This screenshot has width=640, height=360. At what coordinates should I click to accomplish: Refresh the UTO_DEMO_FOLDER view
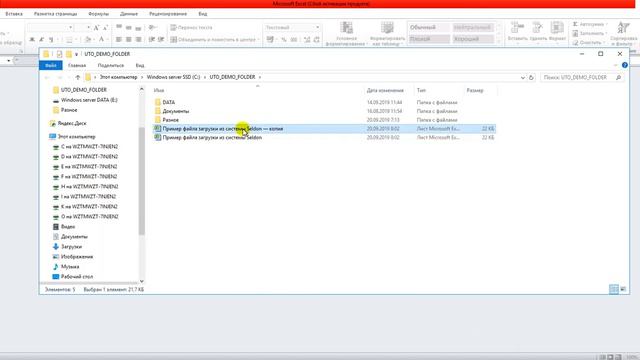pyautogui.click(x=531, y=77)
